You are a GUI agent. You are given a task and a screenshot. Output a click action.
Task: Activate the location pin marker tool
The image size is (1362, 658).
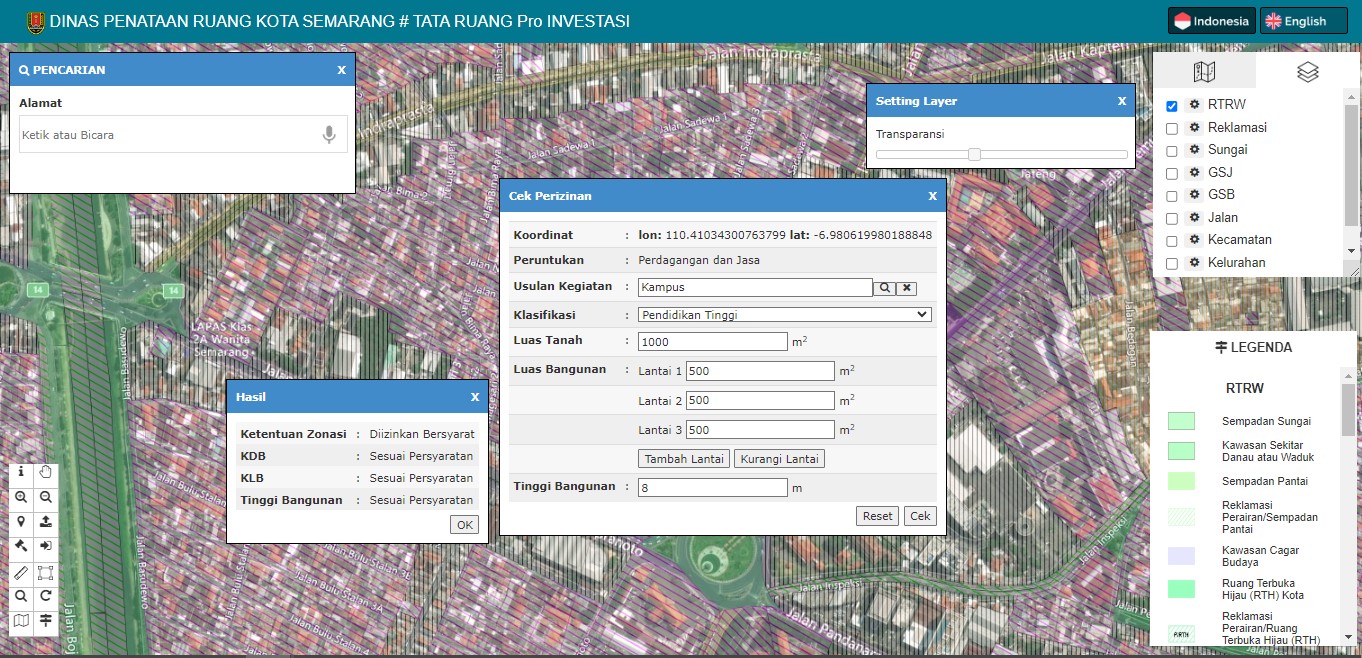21,522
